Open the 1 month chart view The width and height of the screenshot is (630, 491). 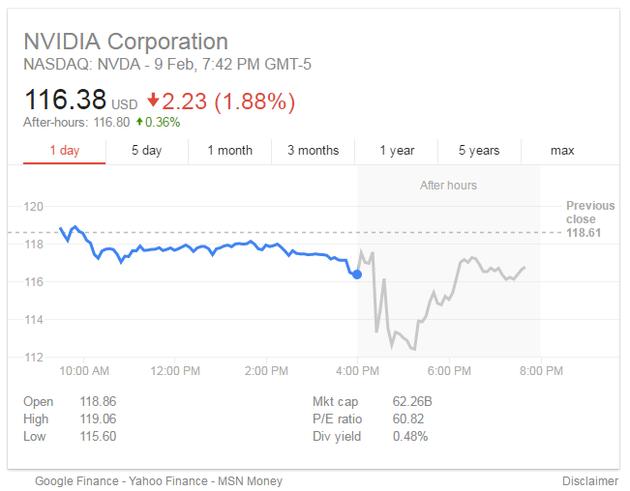230,151
